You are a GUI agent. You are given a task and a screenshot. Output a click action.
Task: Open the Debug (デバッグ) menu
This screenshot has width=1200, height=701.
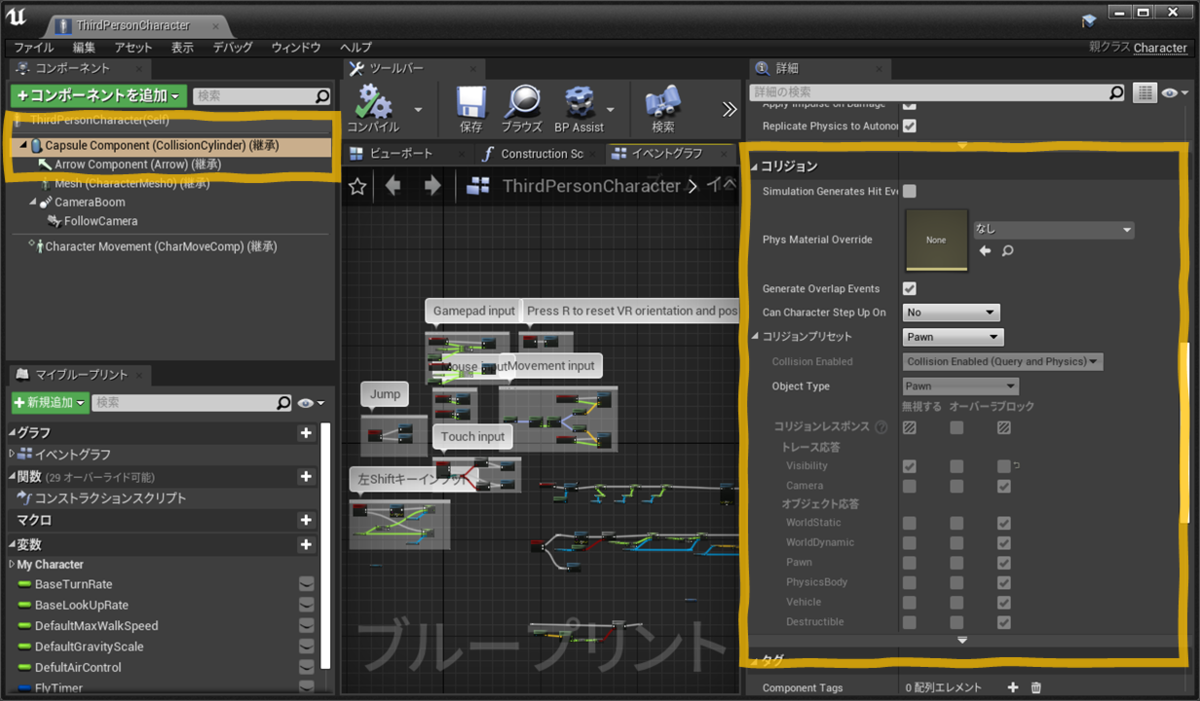click(x=233, y=47)
